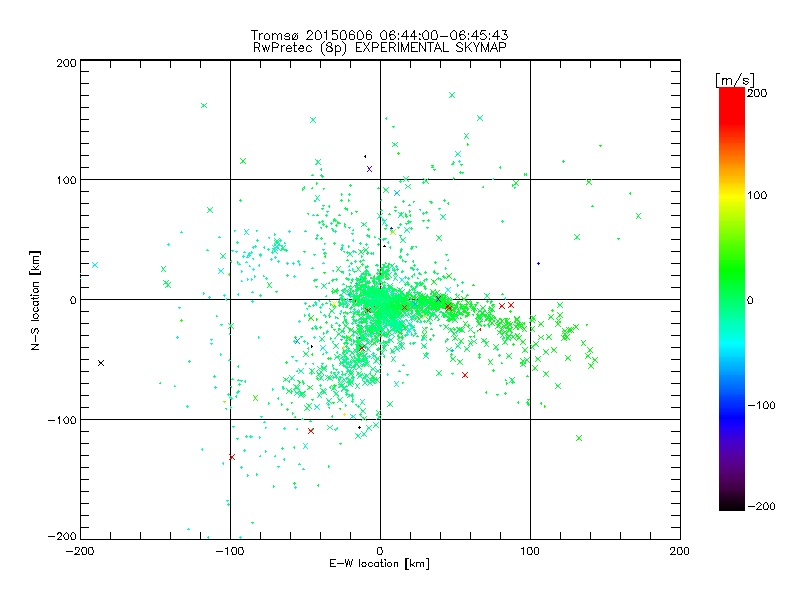This screenshot has height=600, width=800.
Task: Click the "[m/s]" colorbar unit label
Action: (735, 80)
